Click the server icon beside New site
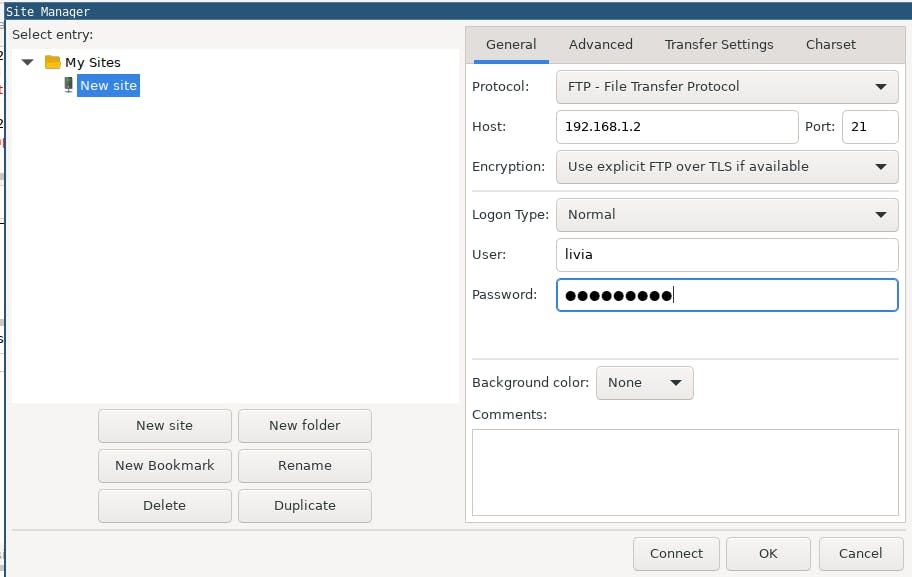 coord(67,85)
